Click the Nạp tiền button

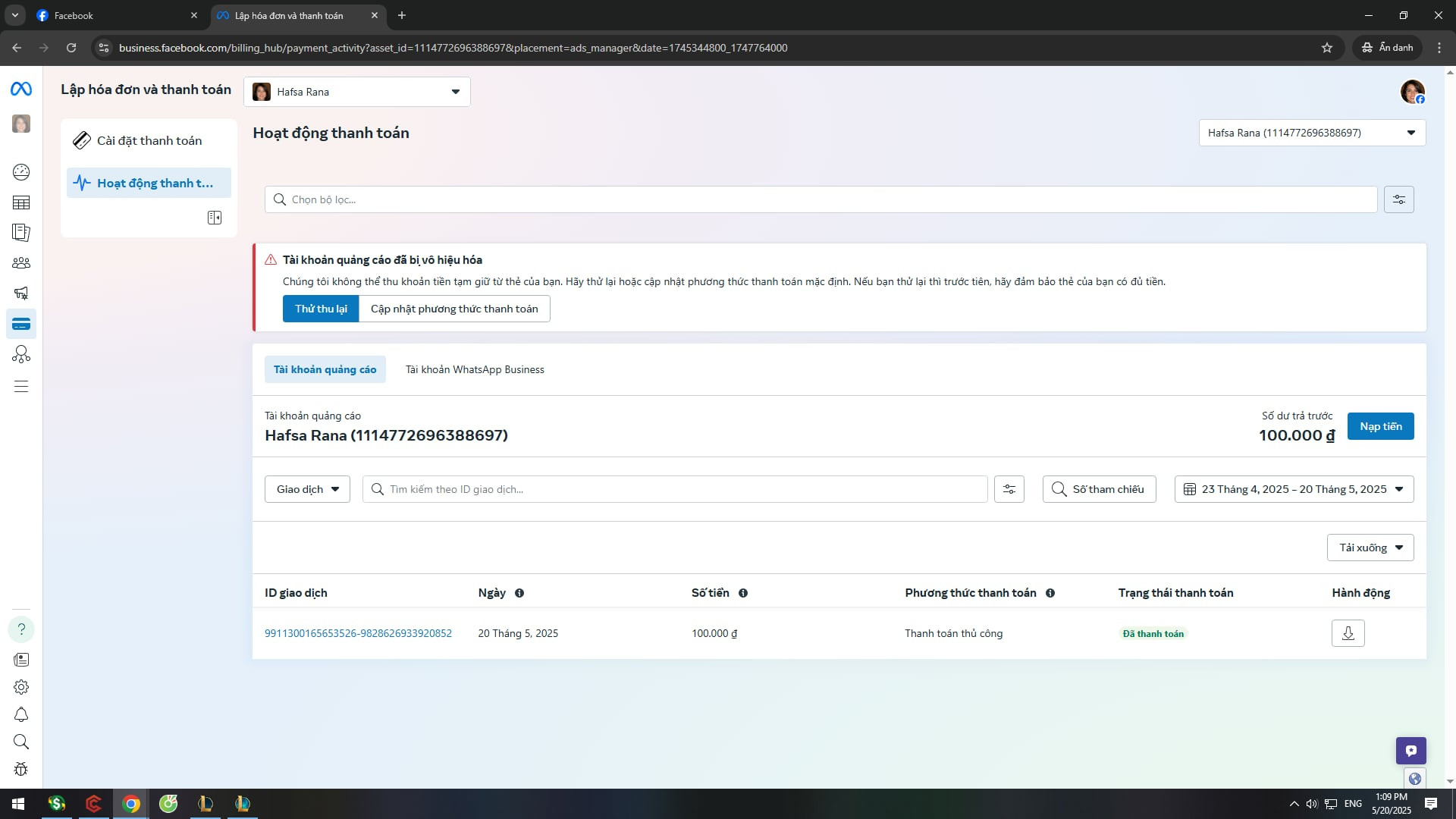pos(1380,426)
